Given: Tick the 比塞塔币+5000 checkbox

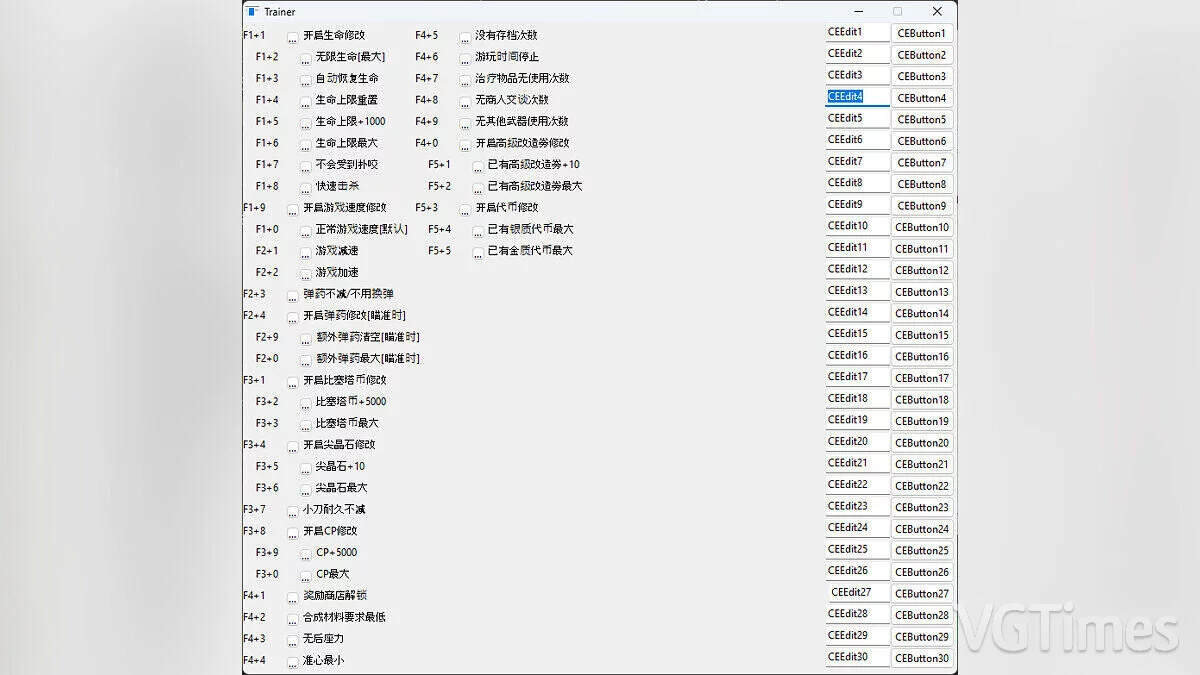Looking at the screenshot, I should [x=306, y=403].
